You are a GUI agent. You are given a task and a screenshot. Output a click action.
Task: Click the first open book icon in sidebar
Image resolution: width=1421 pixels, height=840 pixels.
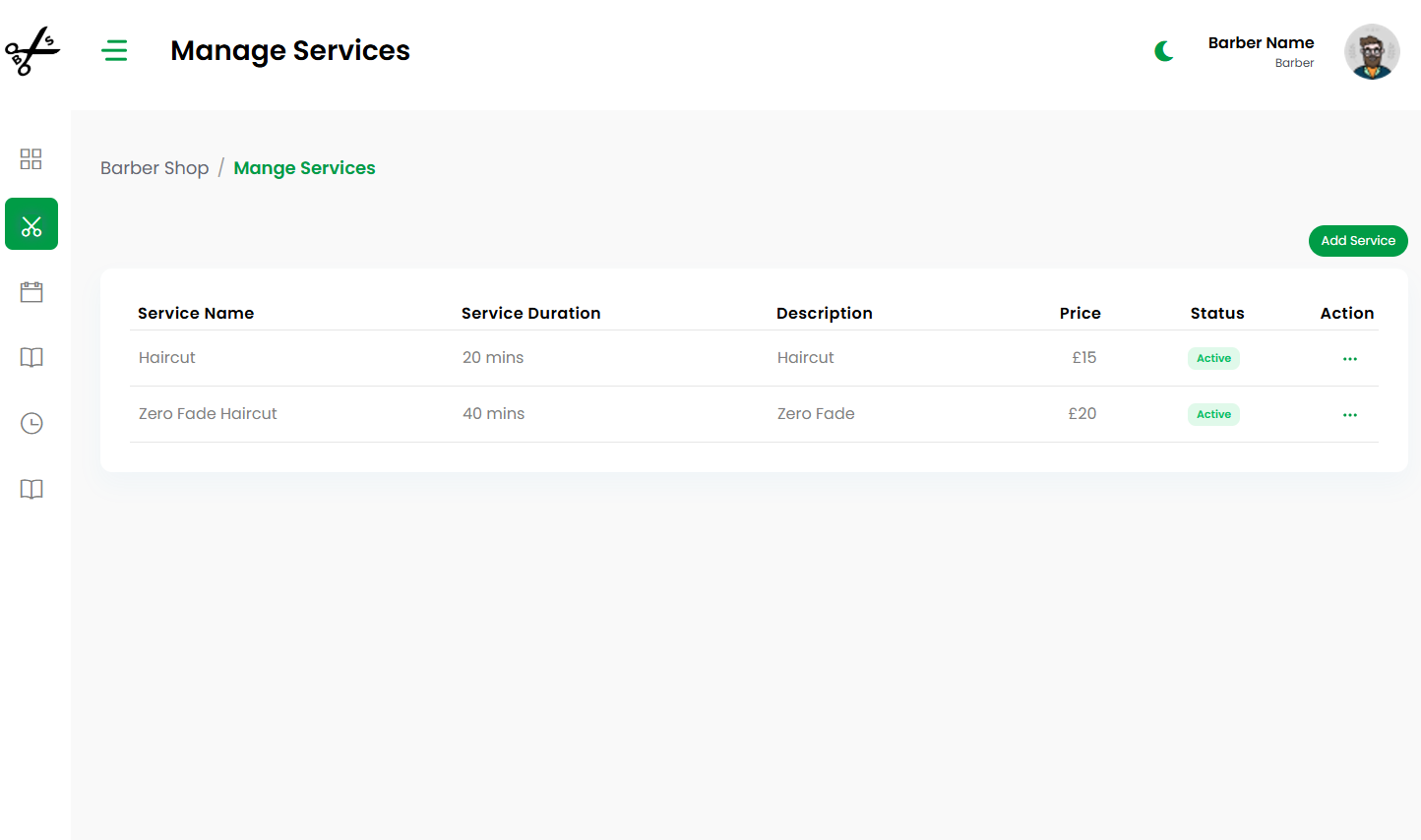point(31,358)
